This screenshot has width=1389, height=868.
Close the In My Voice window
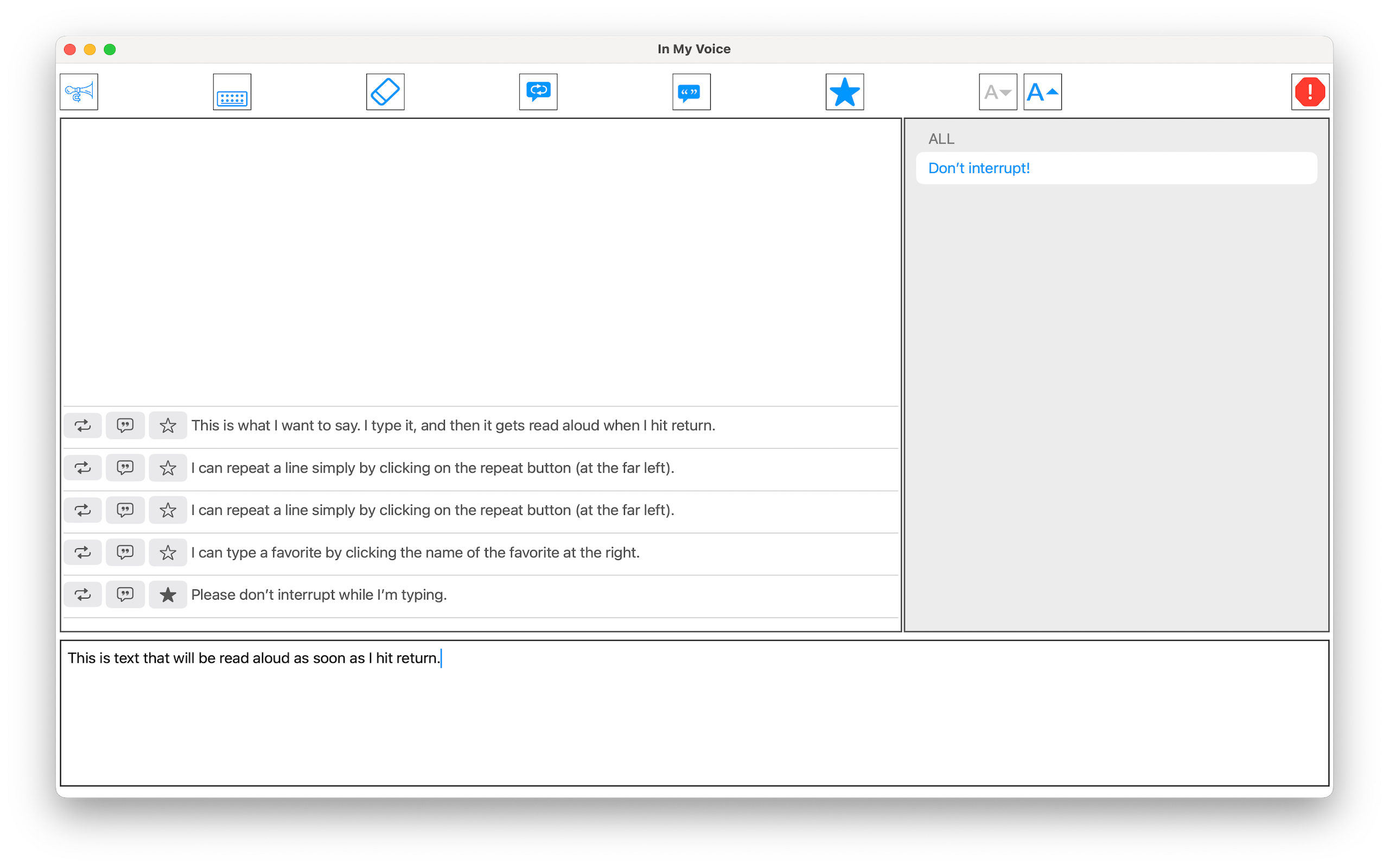point(70,49)
